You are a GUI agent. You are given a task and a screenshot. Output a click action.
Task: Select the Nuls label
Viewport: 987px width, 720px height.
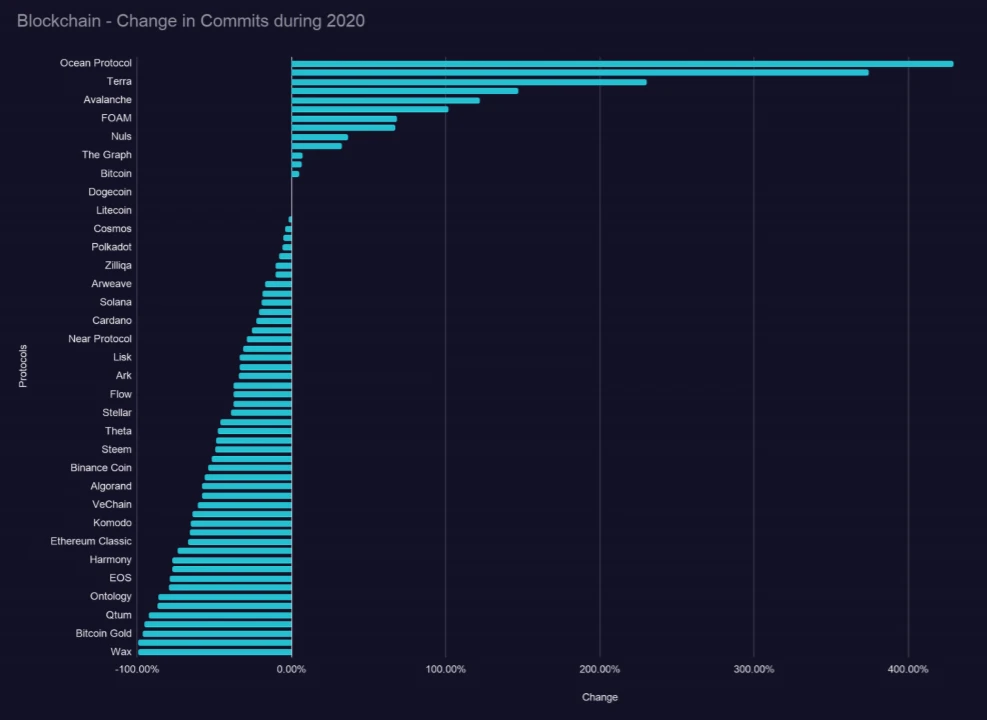click(121, 136)
